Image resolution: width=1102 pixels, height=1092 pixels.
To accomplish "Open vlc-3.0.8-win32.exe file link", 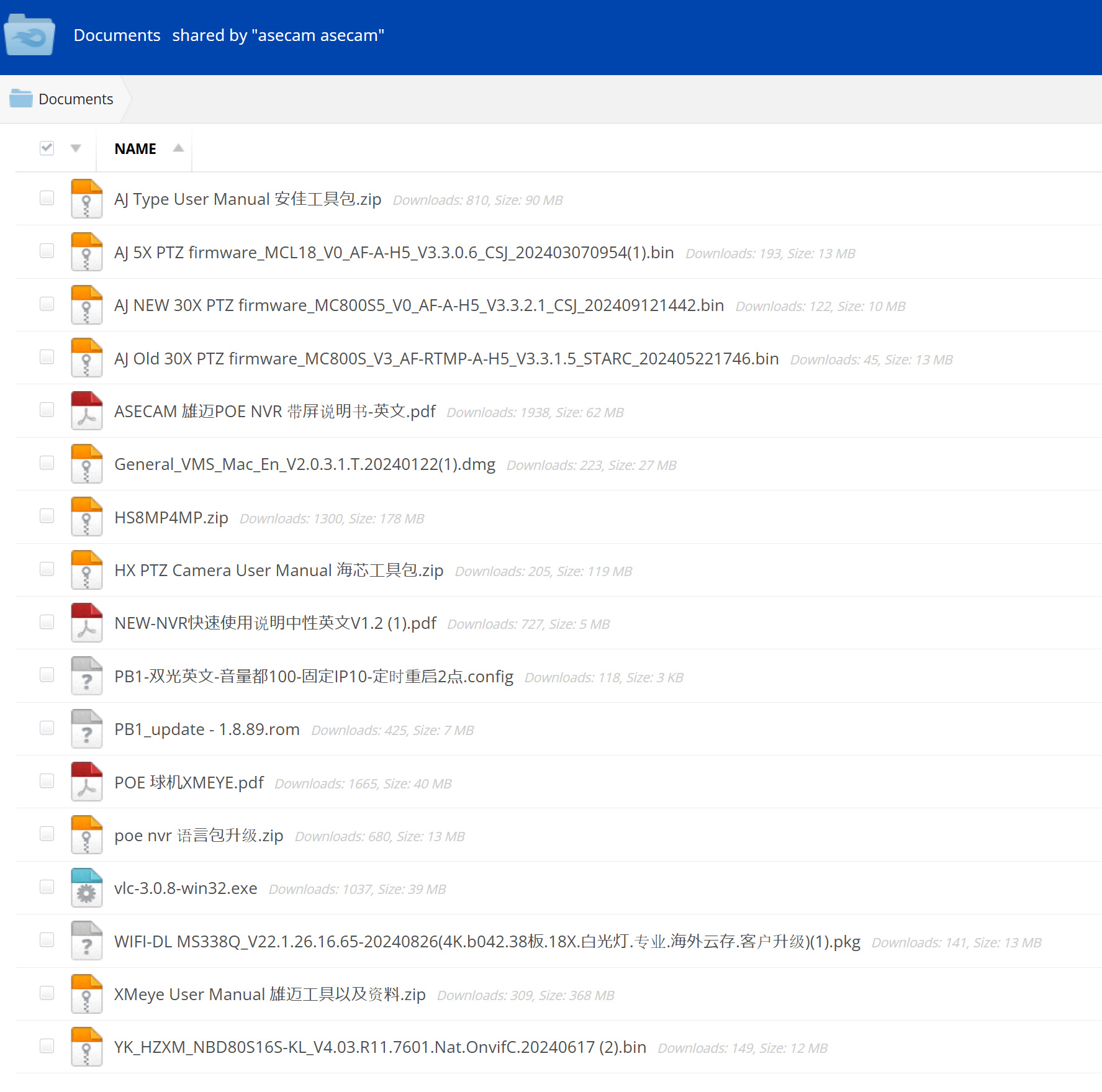I will 186,888.
